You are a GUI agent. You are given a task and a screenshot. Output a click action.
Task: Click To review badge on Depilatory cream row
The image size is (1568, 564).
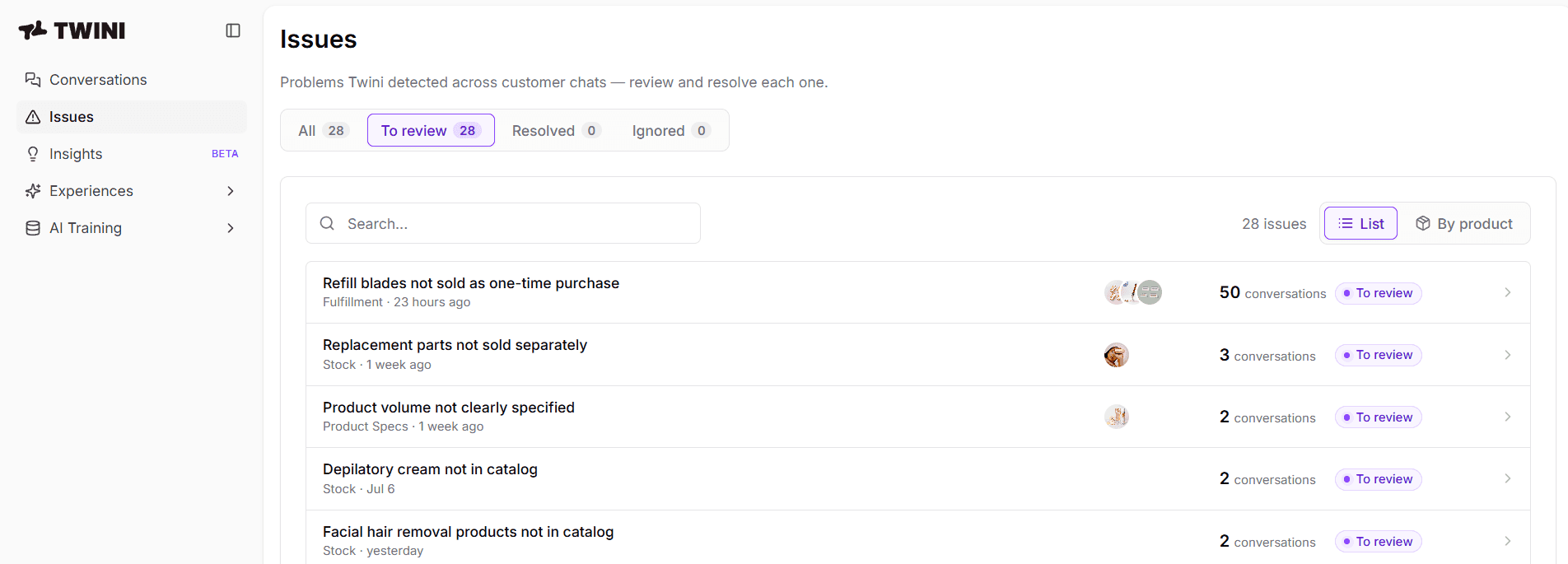click(1378, 479)
